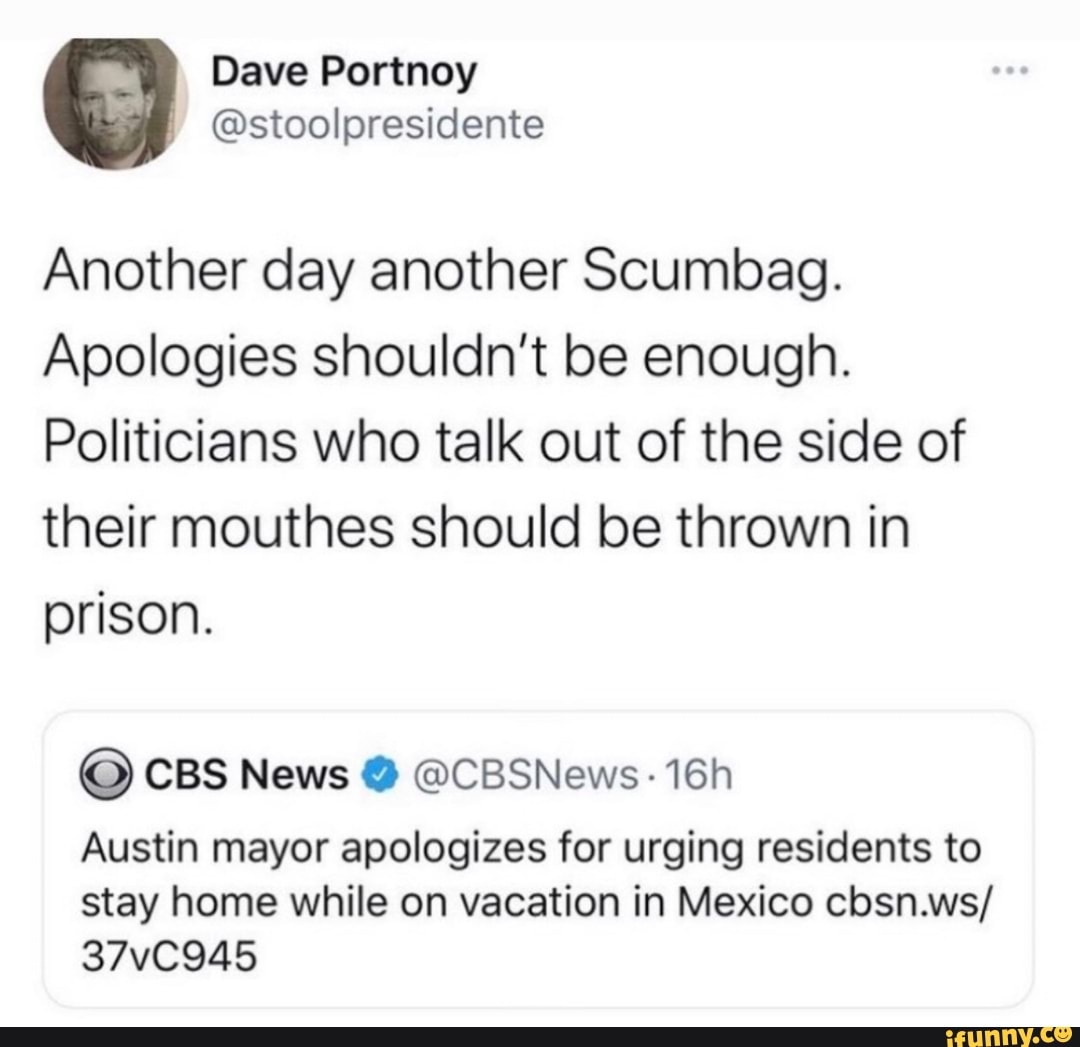Open the @stoolpresidente handle
The image size is (1080, 1047).
click(x=377, y=125)
